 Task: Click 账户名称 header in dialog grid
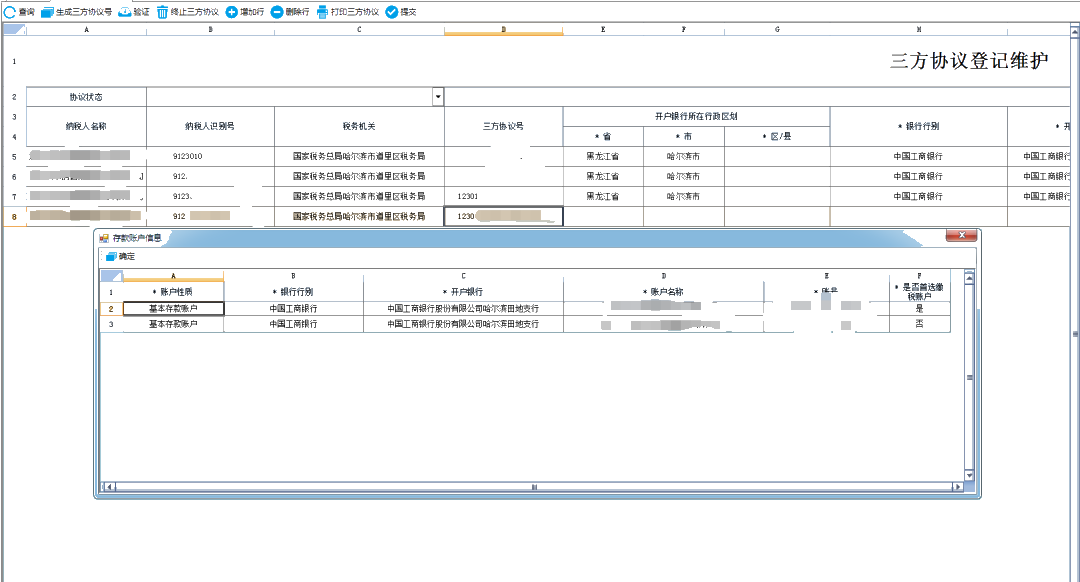tap(663, 291)
